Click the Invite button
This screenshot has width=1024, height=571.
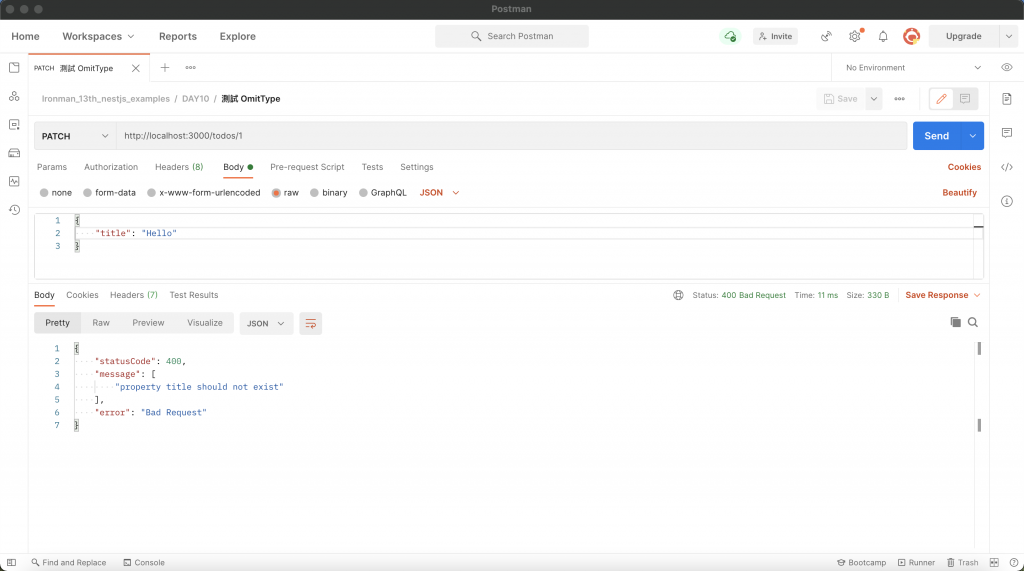click(x=775, y=37)
